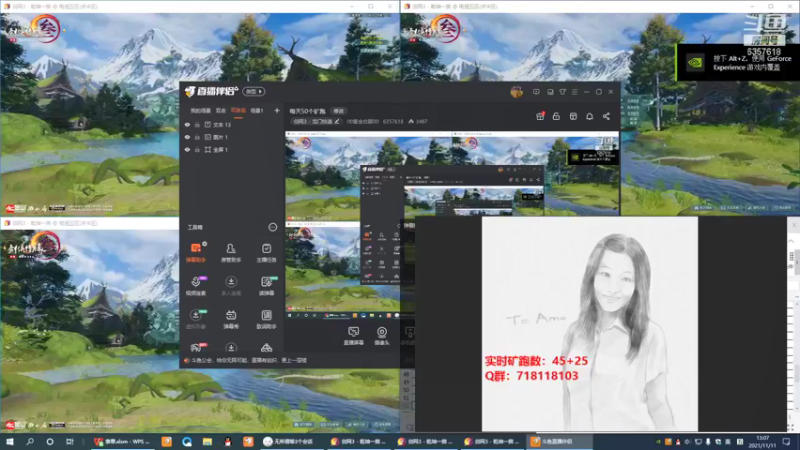Click the greyed download tool in the second toolbox row
This screenshot has height=450, width=800.
pyautogui.click(x=231, y=286)
